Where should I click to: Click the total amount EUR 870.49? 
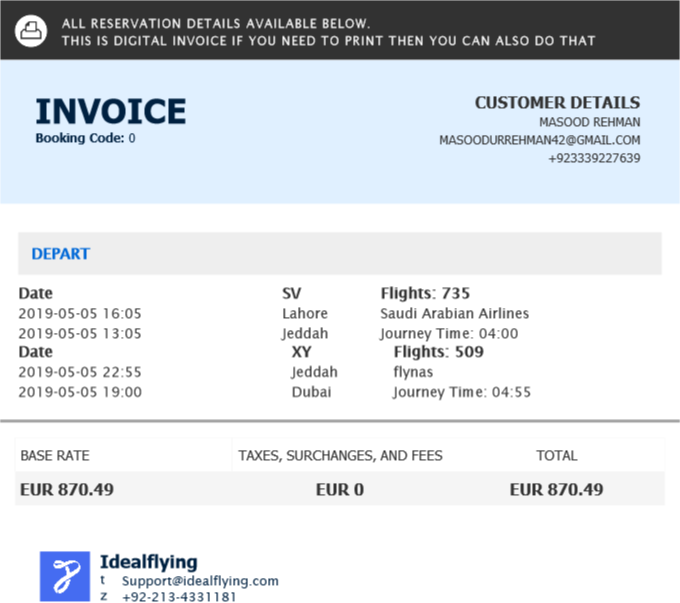click(x=556, y=490)
